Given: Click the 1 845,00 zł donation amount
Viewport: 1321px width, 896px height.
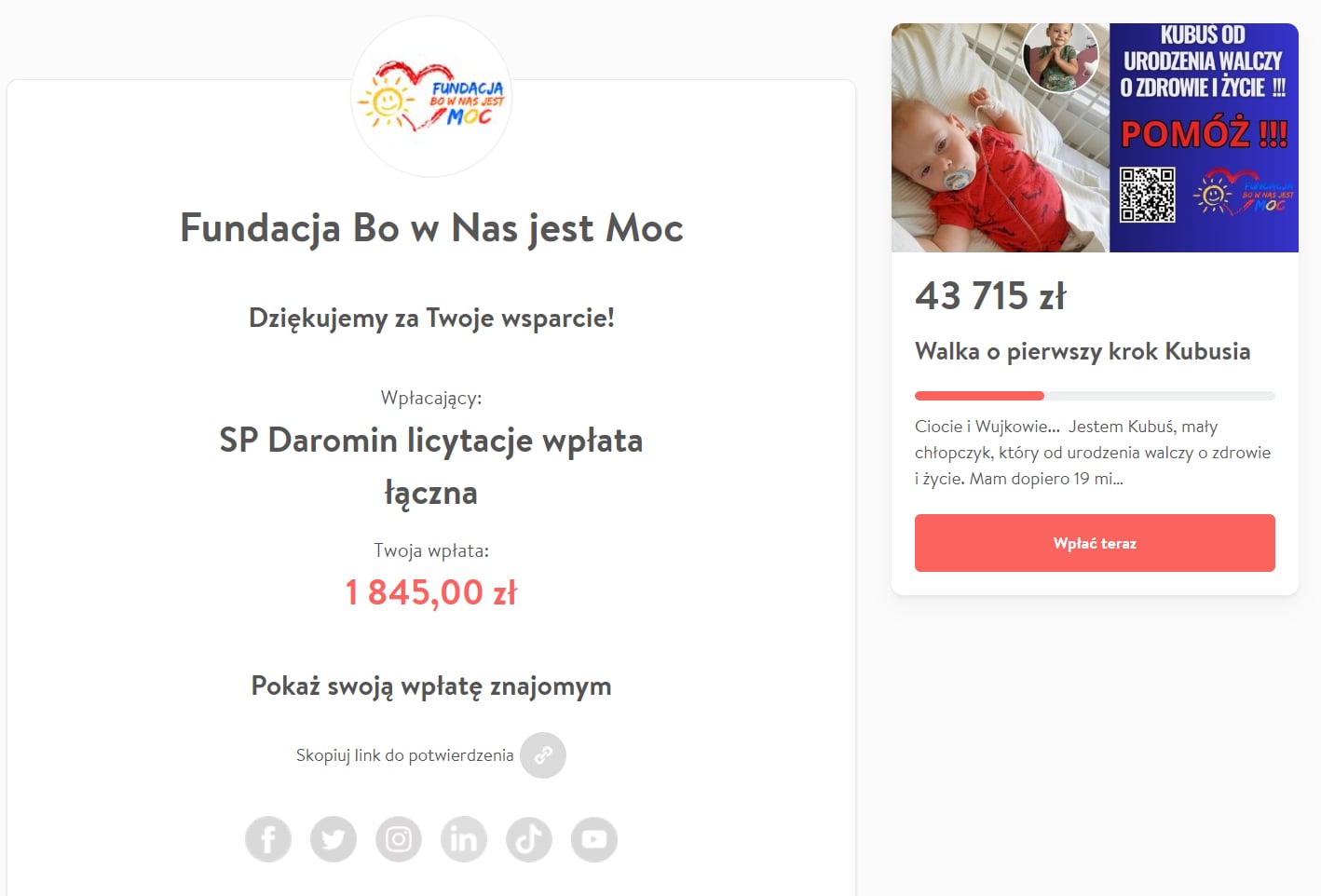Looking at the screenshot, I should pos(431,592).
